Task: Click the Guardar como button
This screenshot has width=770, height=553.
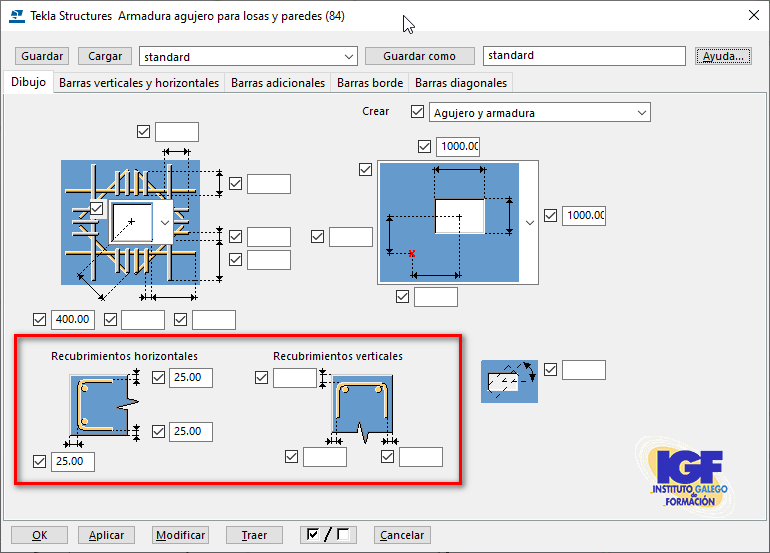Action: point(419,57)
